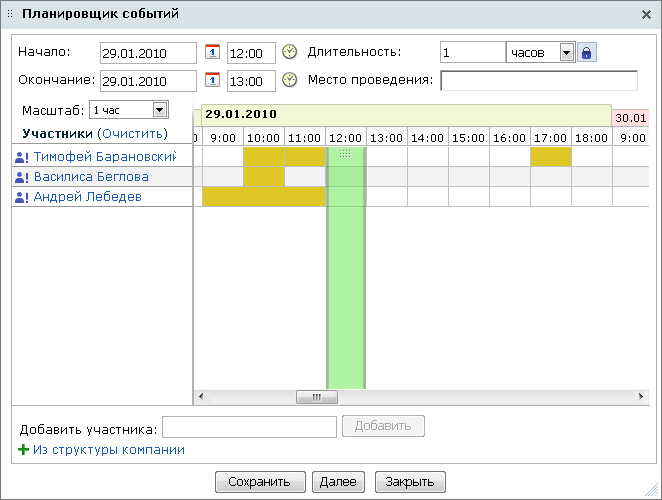Click user icon beside Василиса Беглова
The width and height of the screenshot is (662, 500).
tap(21, 177)
